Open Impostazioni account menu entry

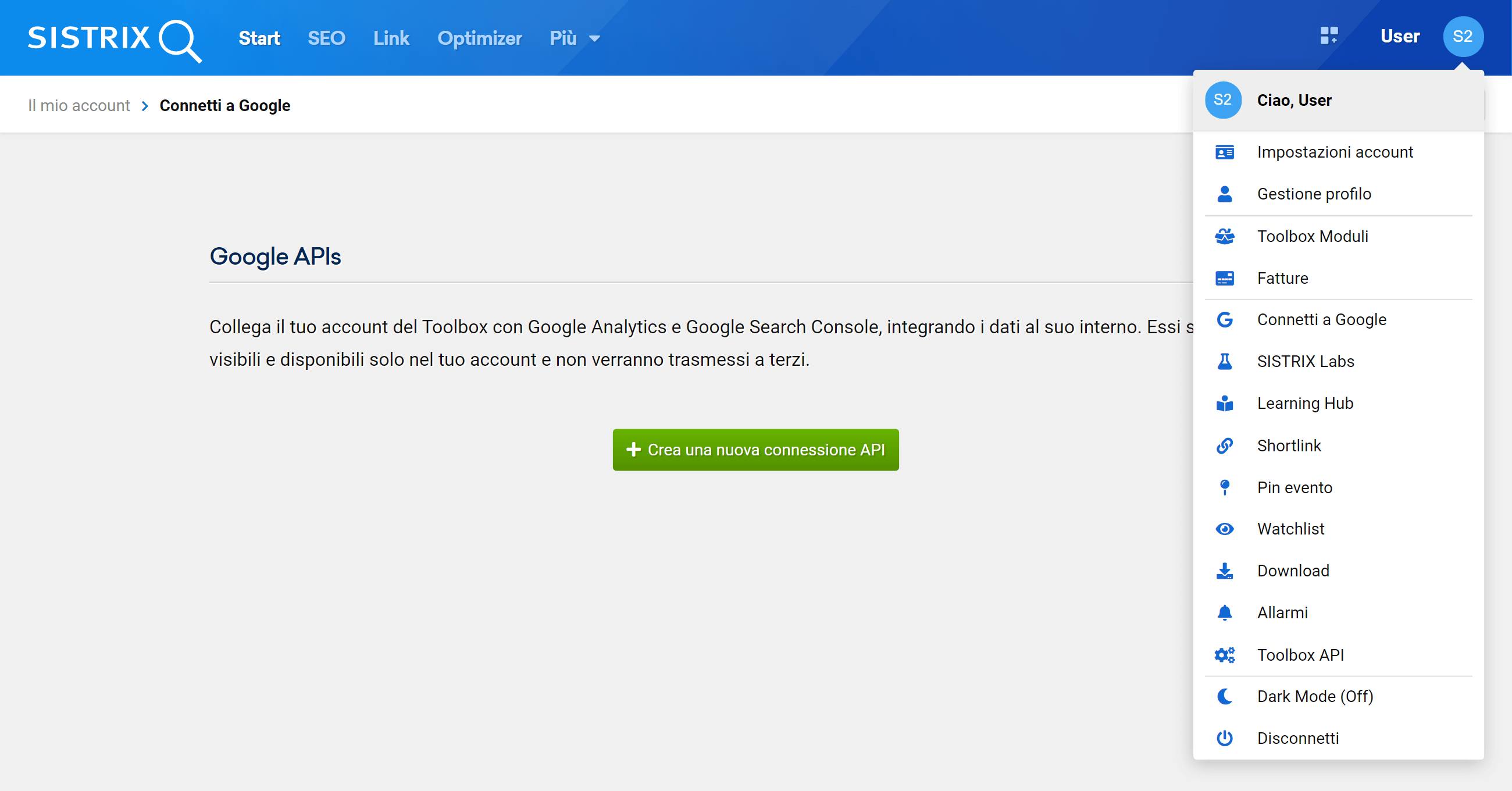[x=1338, y=153]
